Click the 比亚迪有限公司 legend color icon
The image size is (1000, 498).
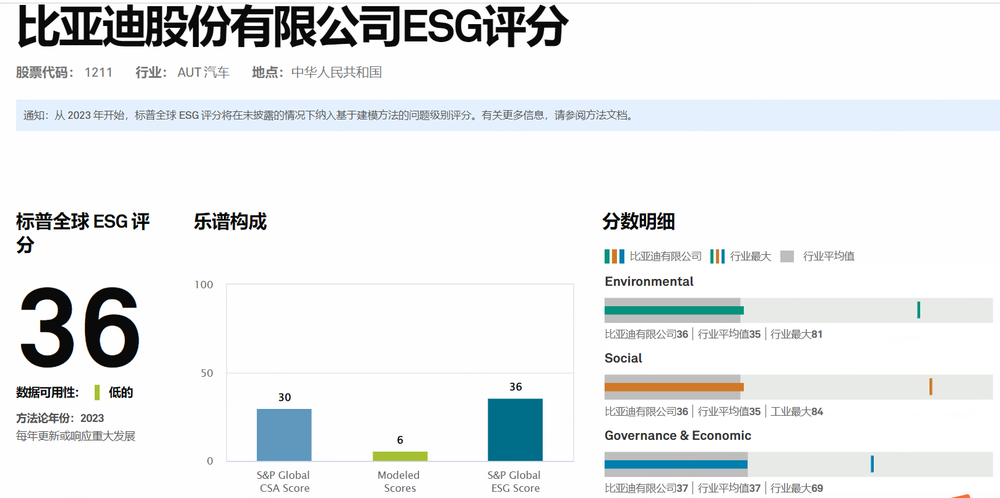tap(614, 256)
